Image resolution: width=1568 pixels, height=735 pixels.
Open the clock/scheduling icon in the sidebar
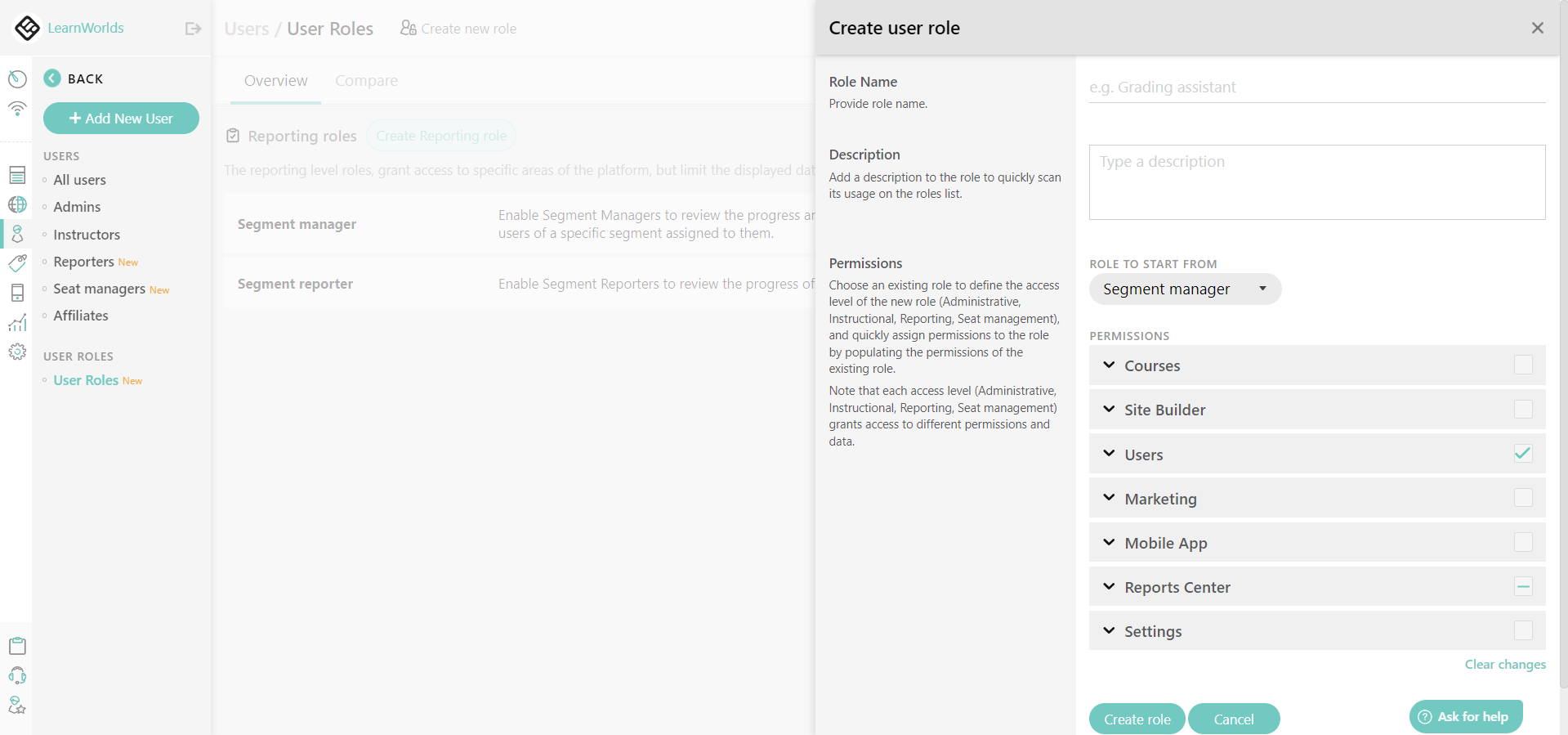[17, 78]
